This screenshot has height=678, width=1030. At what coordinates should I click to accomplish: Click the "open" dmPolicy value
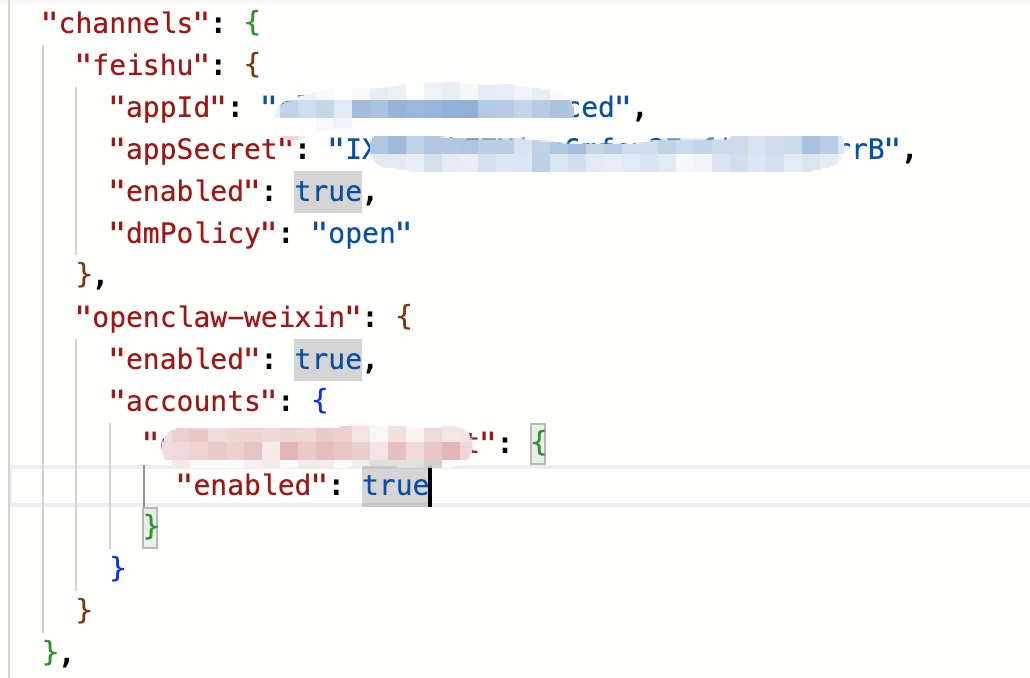pyautogui.click(x=361, y=234)
